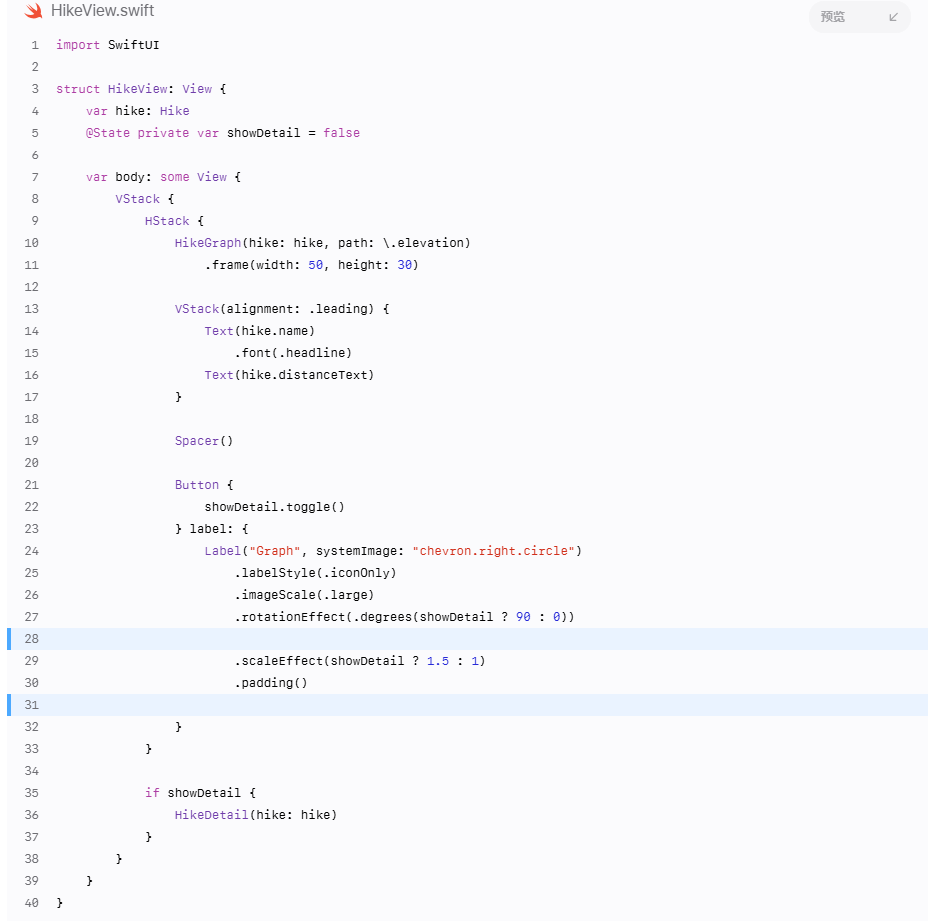Click the Label "Graph" systemImage line
This screenshot has height=921, width=933.
393,552
